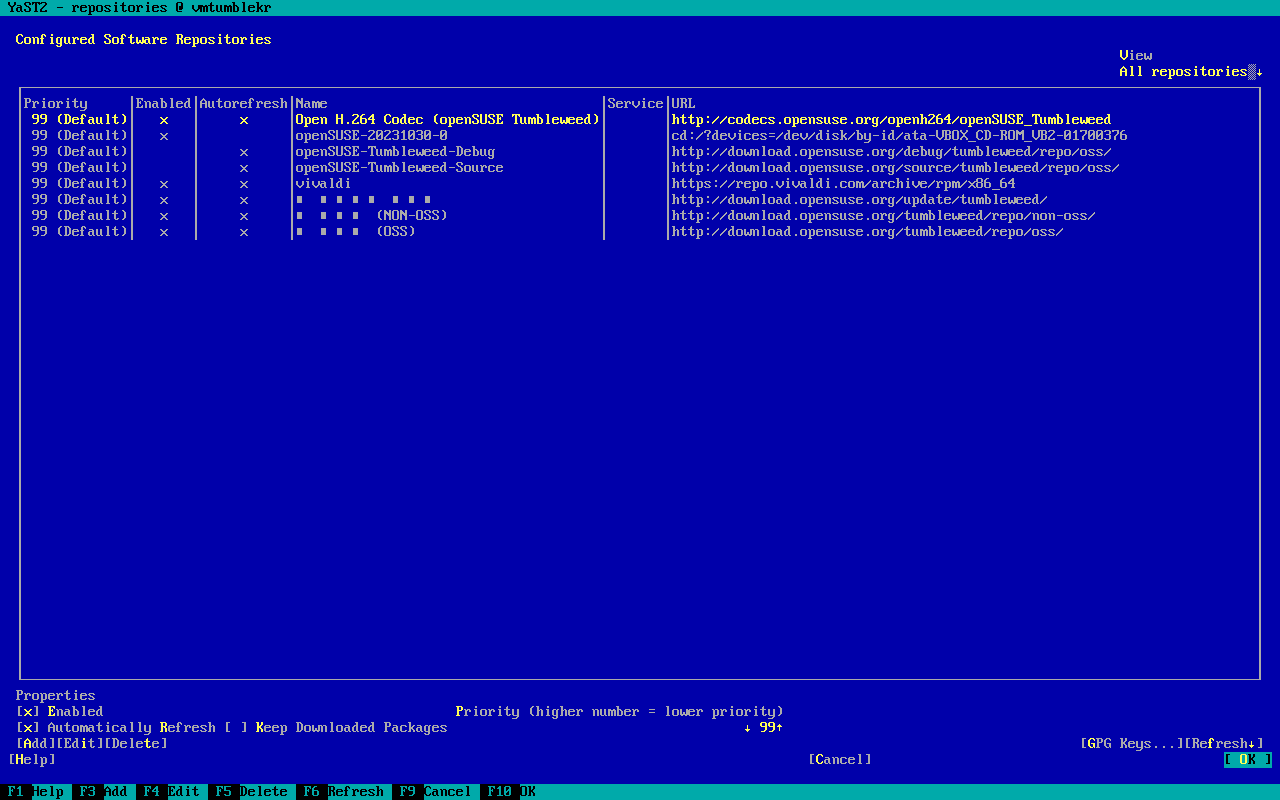
Task: Enable Keep Downloaded Packages checkbox
Action: coord(236,728)
